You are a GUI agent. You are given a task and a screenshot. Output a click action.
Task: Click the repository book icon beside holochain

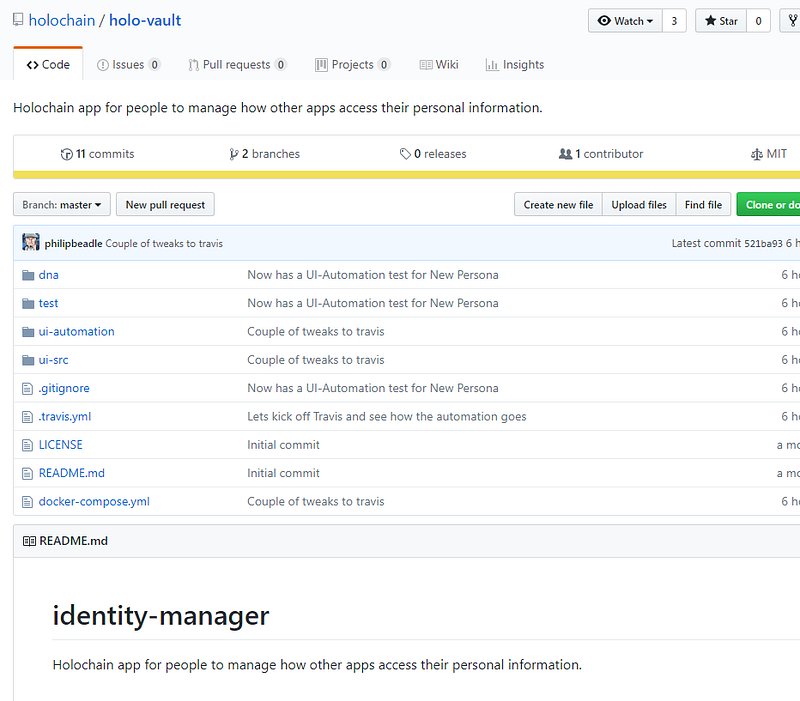(19, 21)
